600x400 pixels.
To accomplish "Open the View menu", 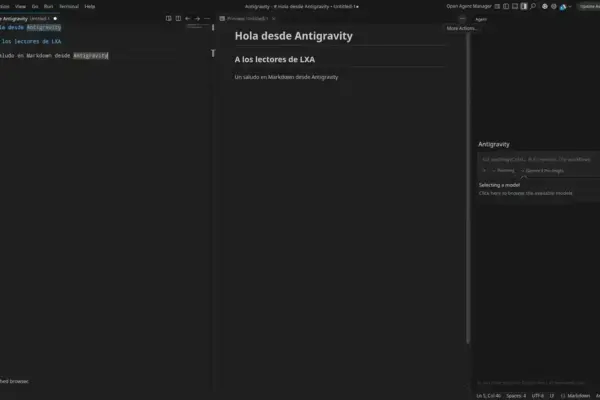I will coord(20,7).
